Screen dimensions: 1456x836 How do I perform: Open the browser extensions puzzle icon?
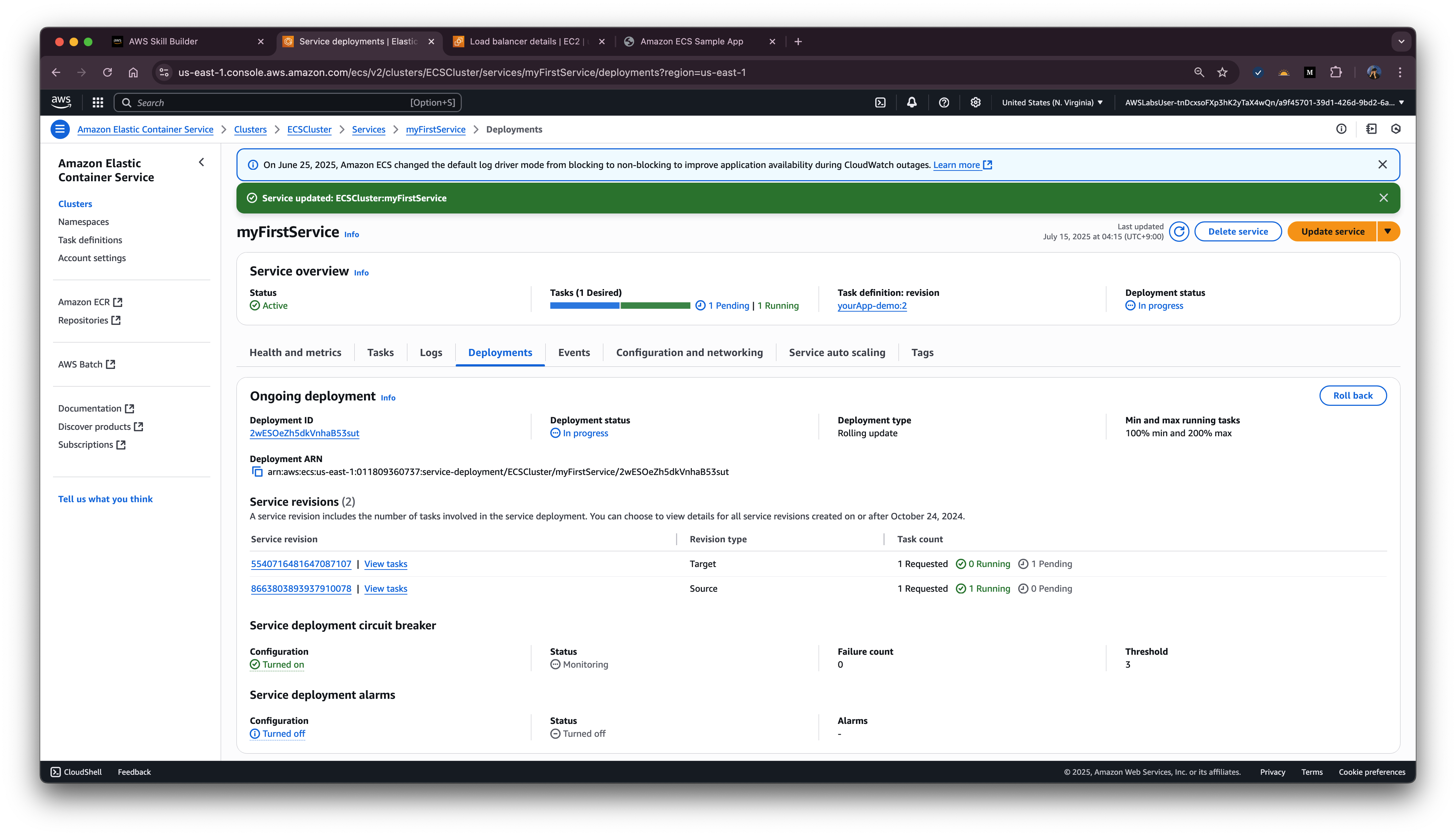click(1336, 72)
